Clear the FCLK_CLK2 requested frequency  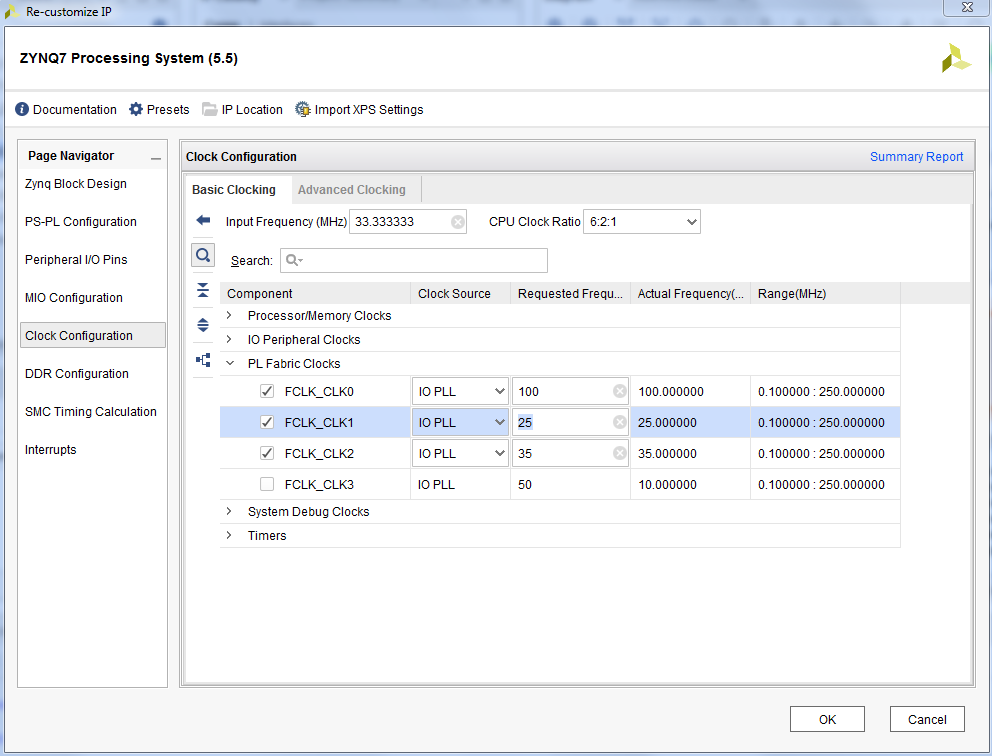[620, 454]
